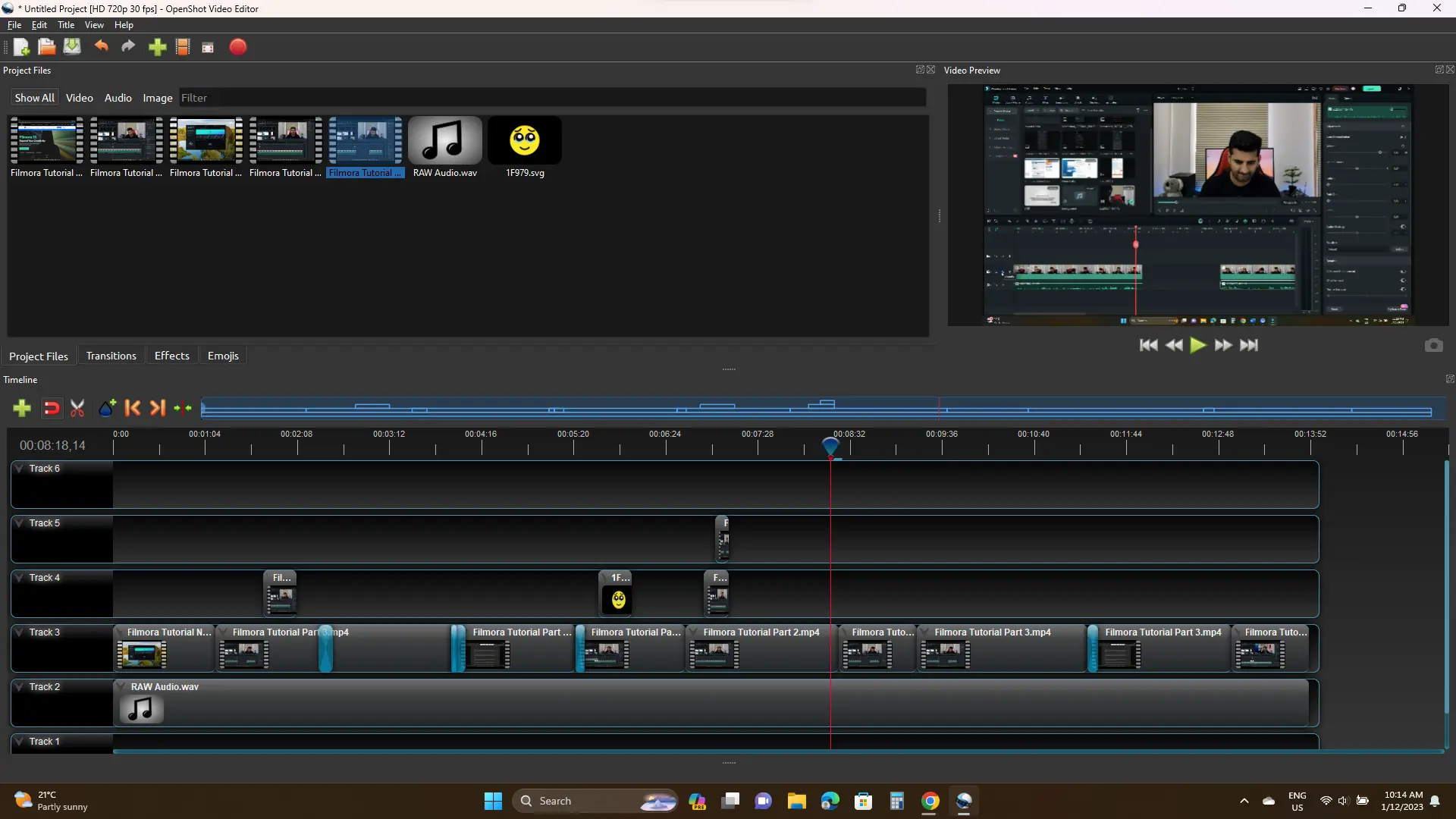The height and width of the screenshot is (819, 1456).
Task: Open the Choose Profile icon
Action: point(183,47)
